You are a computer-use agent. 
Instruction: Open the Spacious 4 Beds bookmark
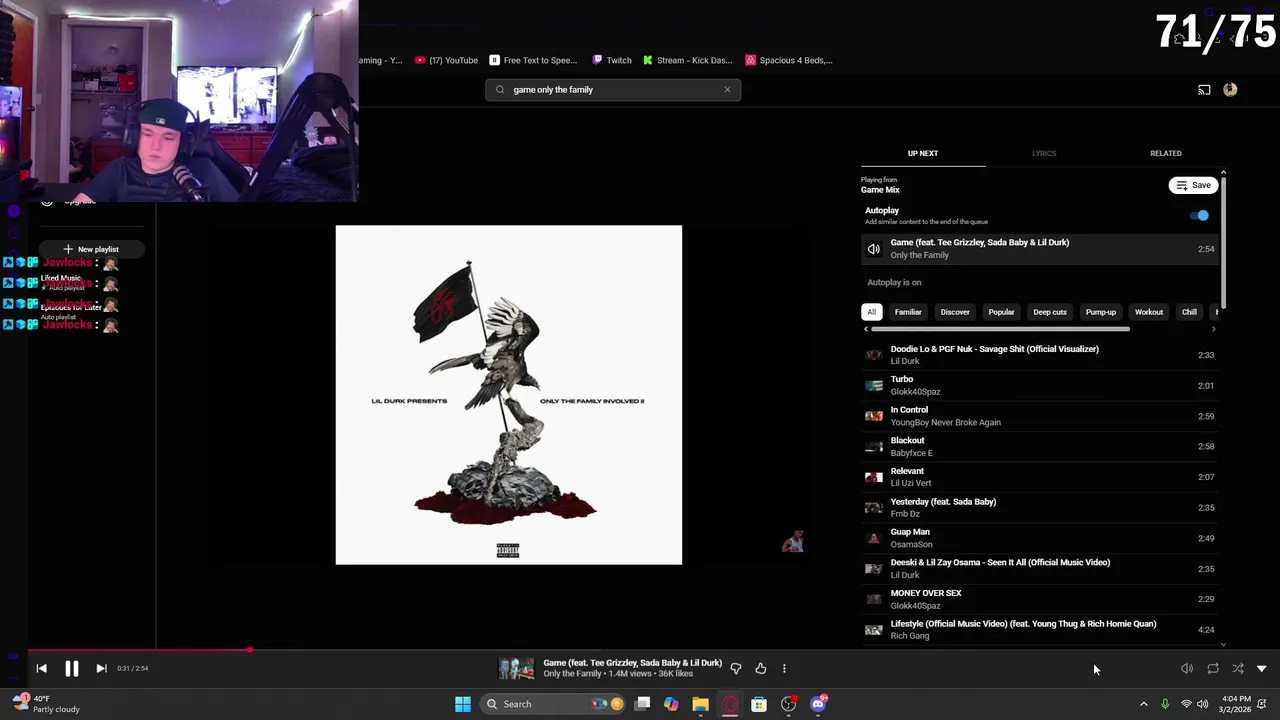789,60
